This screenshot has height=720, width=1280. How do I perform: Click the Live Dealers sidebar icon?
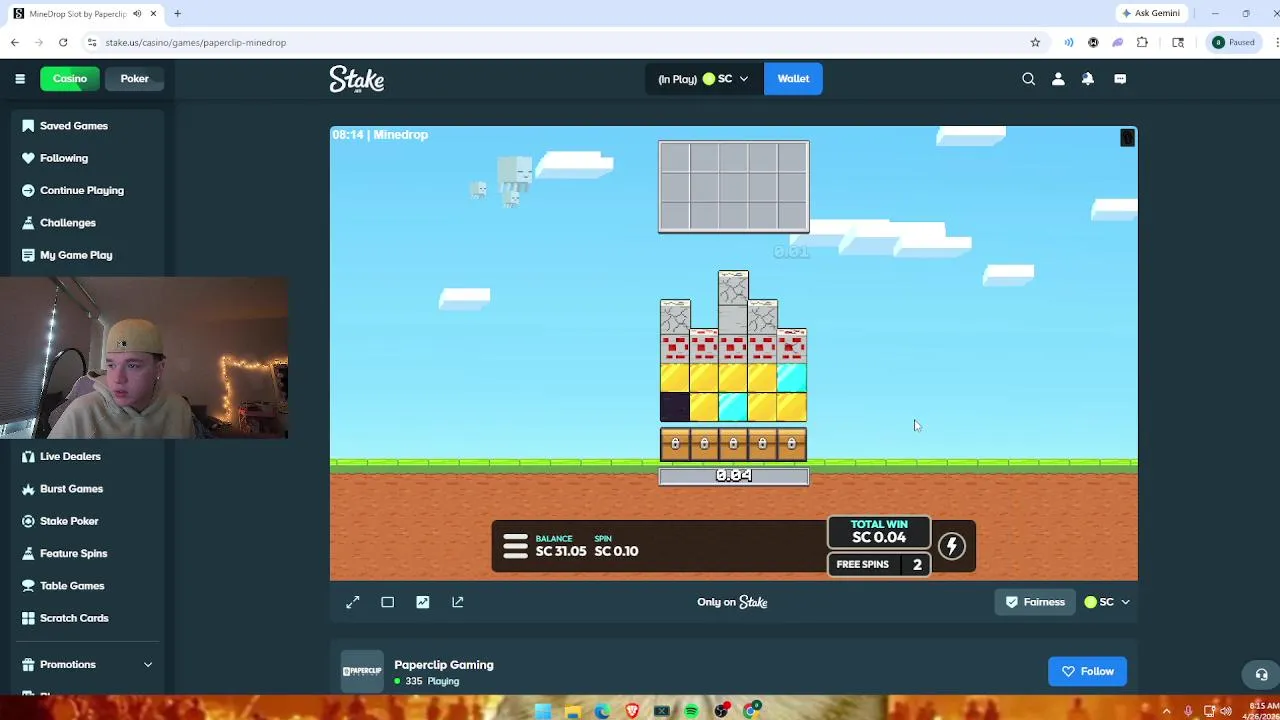(28, 456)
